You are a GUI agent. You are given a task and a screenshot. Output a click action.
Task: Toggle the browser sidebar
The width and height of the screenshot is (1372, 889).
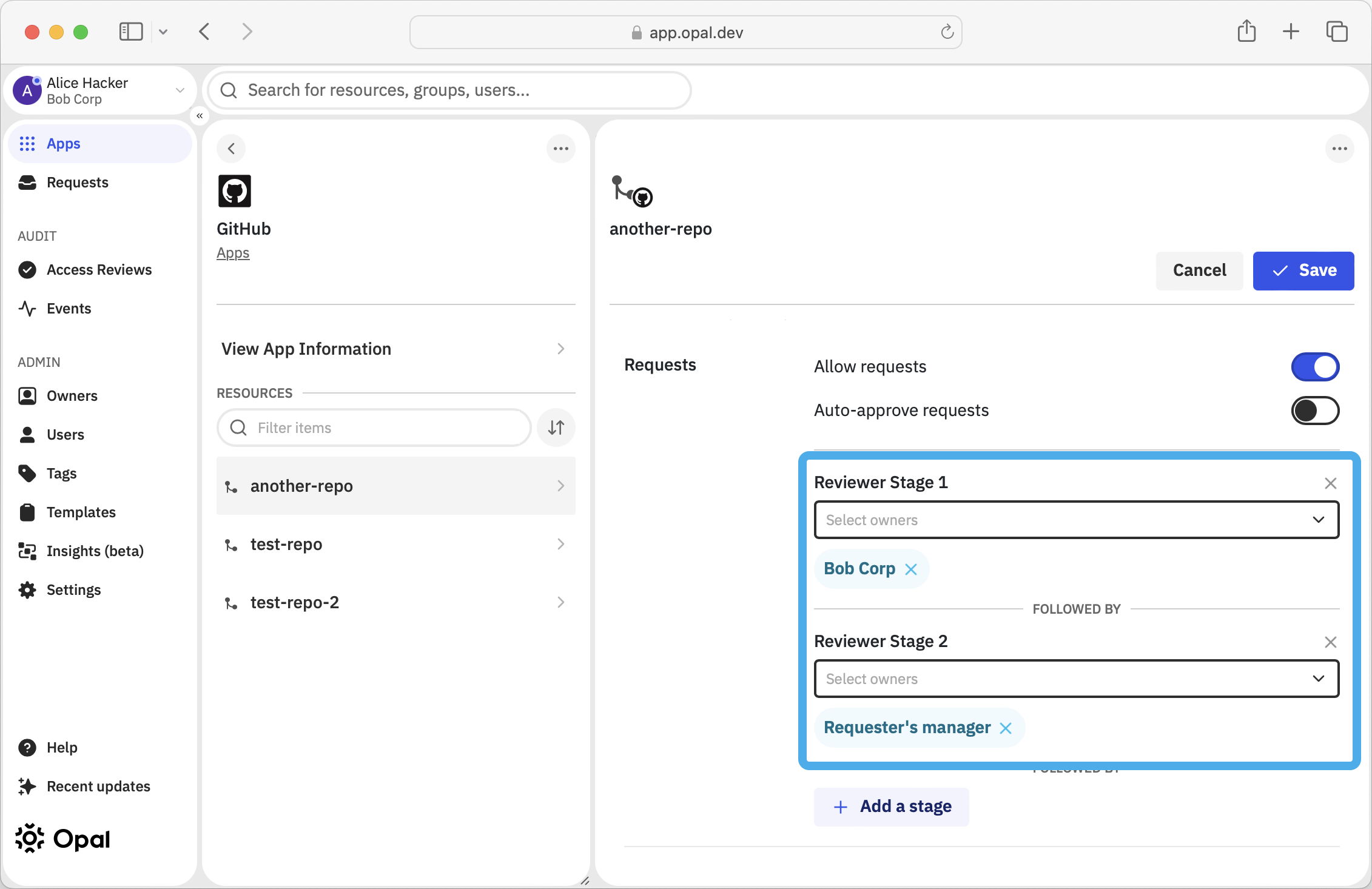[x=131, y=32]
